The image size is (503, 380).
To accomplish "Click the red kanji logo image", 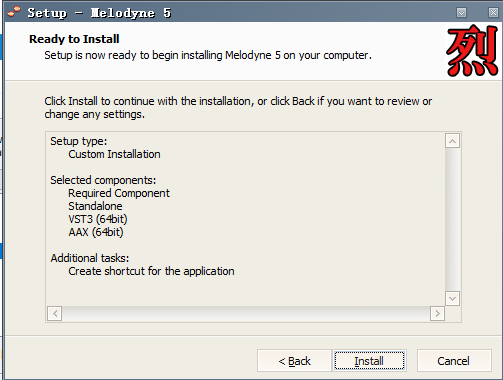I will 472,51.
